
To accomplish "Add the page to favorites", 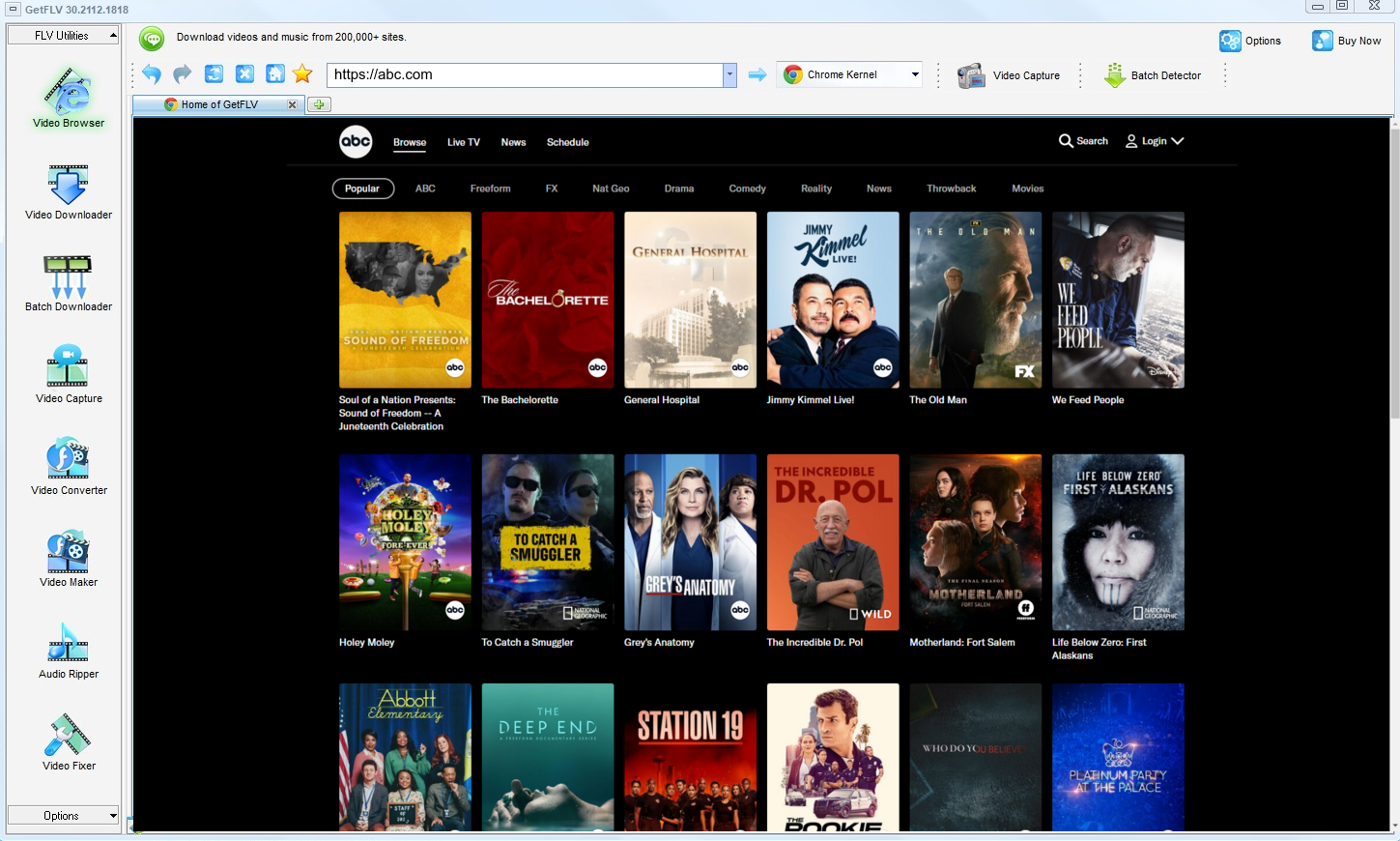I will click(x=302, y=74).
